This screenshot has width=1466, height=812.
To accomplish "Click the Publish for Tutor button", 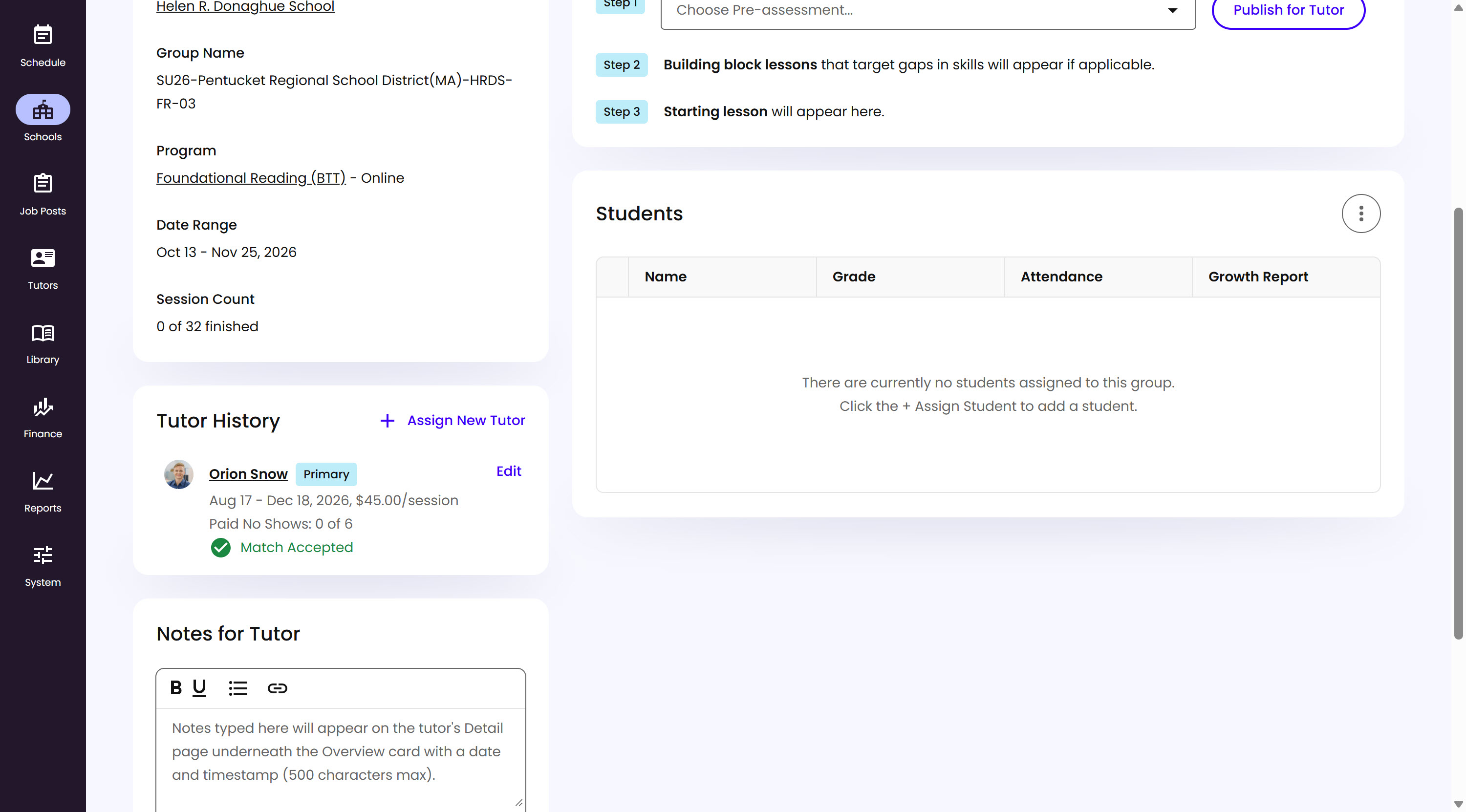I will (x=1288, y=10).
